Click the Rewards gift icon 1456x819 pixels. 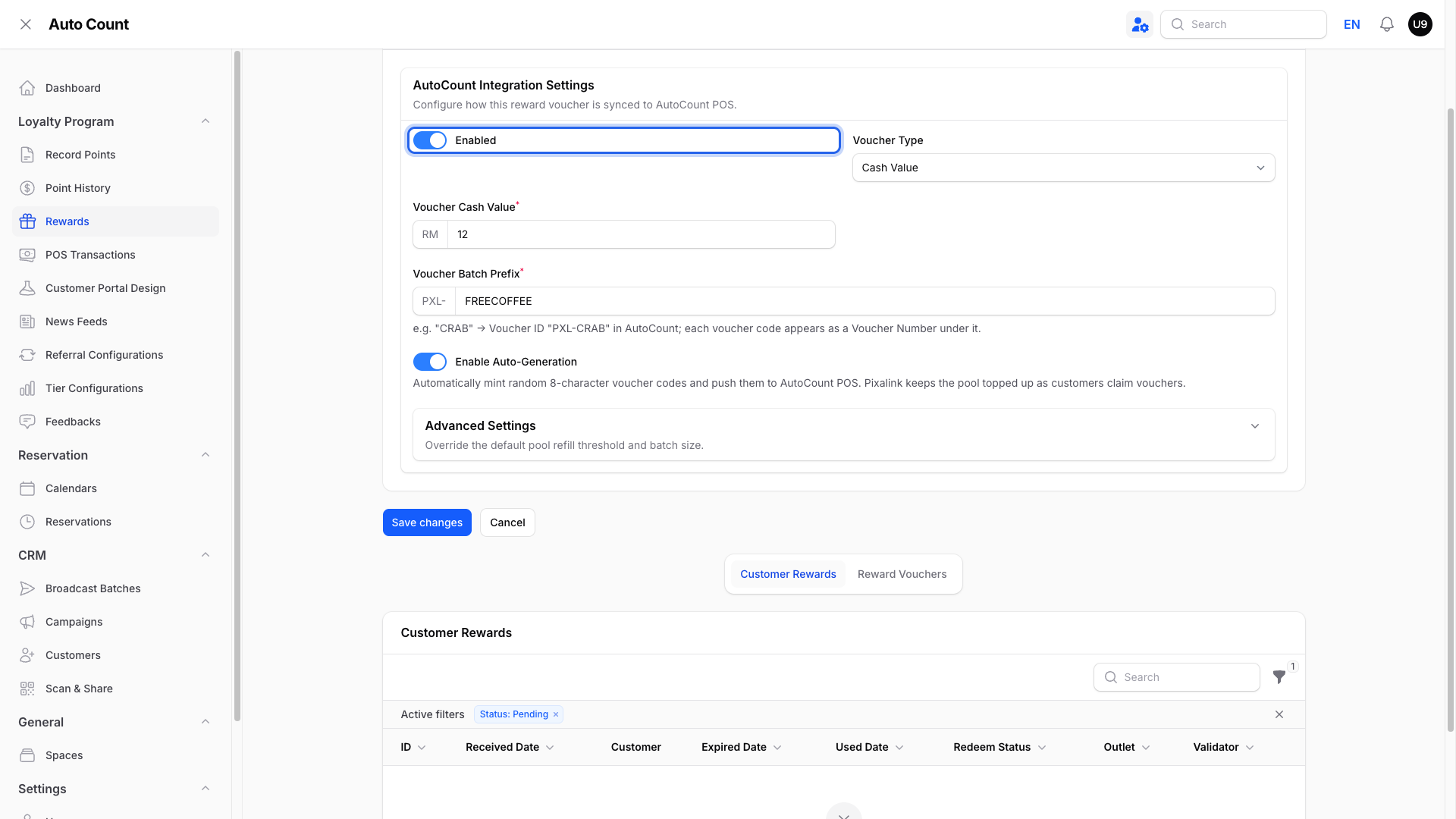(x=27, y=221)
